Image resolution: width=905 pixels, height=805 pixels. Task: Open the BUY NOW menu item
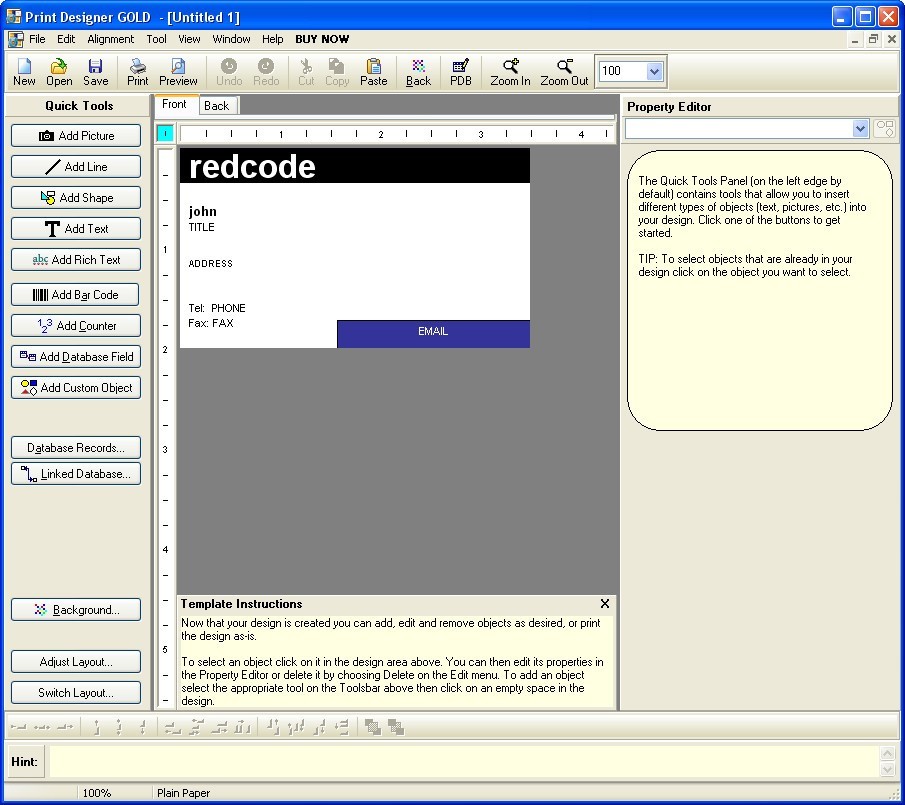pos(322,39)
